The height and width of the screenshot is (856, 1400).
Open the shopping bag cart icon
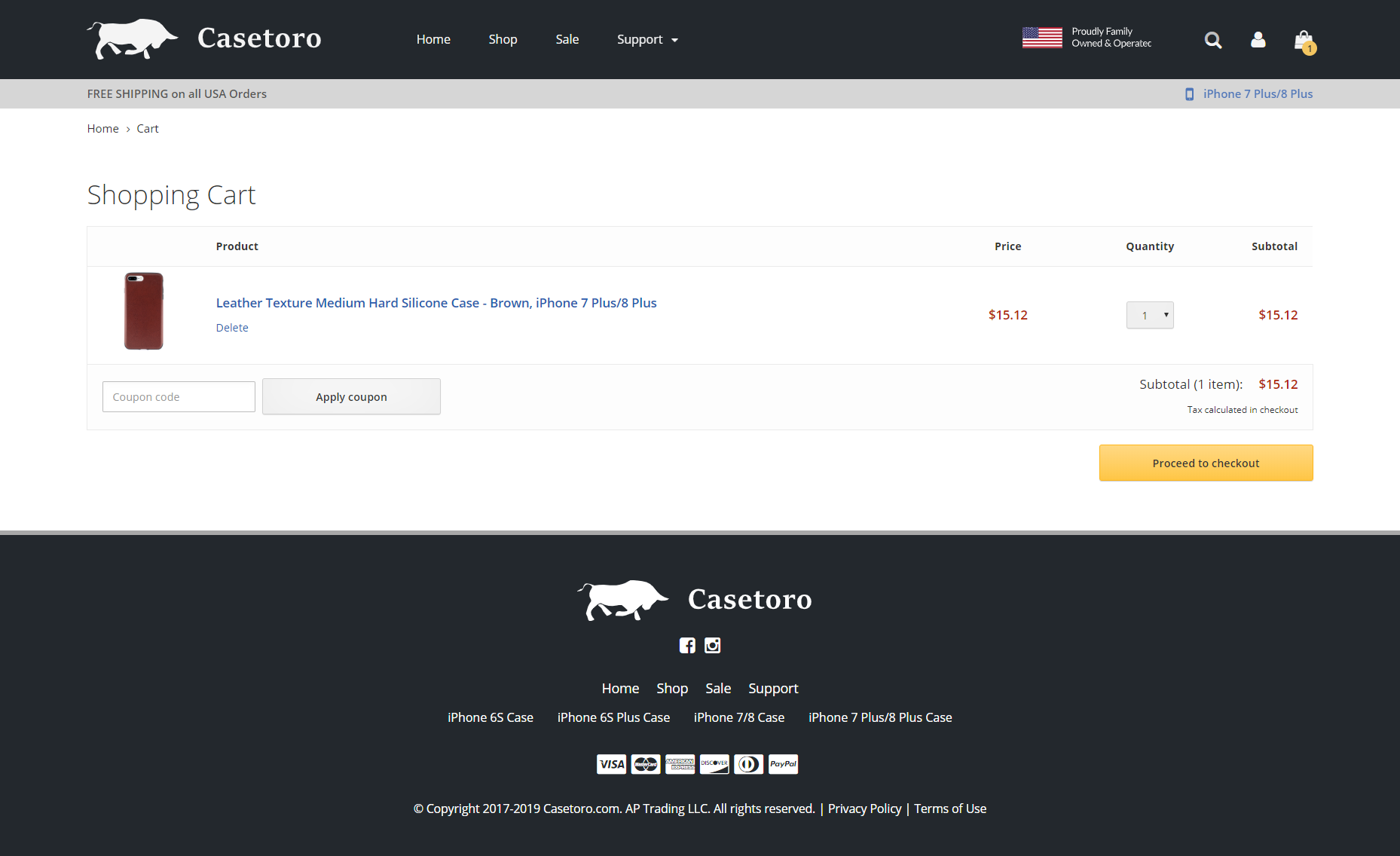[x=1304, y=41]
